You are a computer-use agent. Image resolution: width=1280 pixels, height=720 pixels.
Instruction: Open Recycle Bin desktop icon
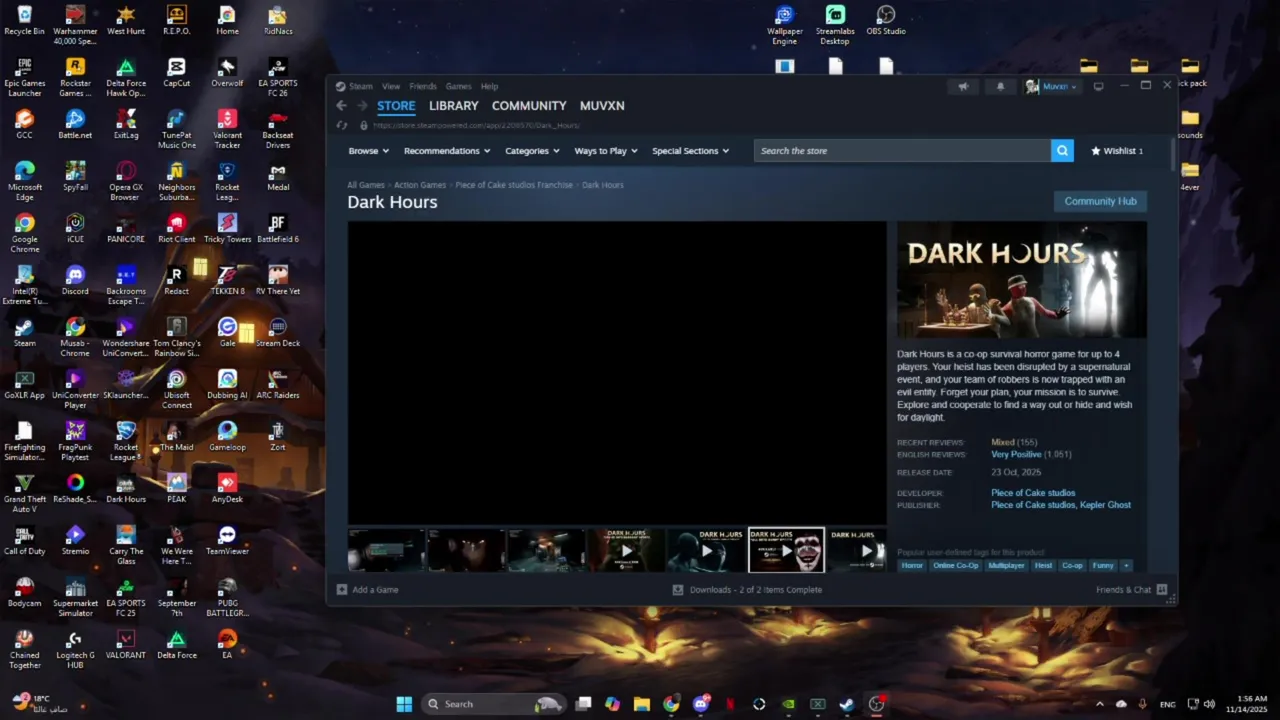(x=24, y=20)
